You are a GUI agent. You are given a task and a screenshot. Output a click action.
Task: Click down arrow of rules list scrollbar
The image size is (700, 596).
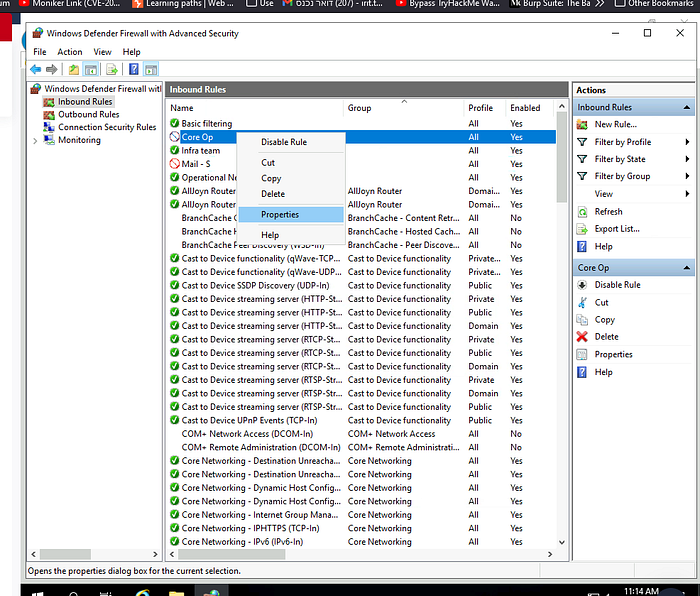[562, 542]
